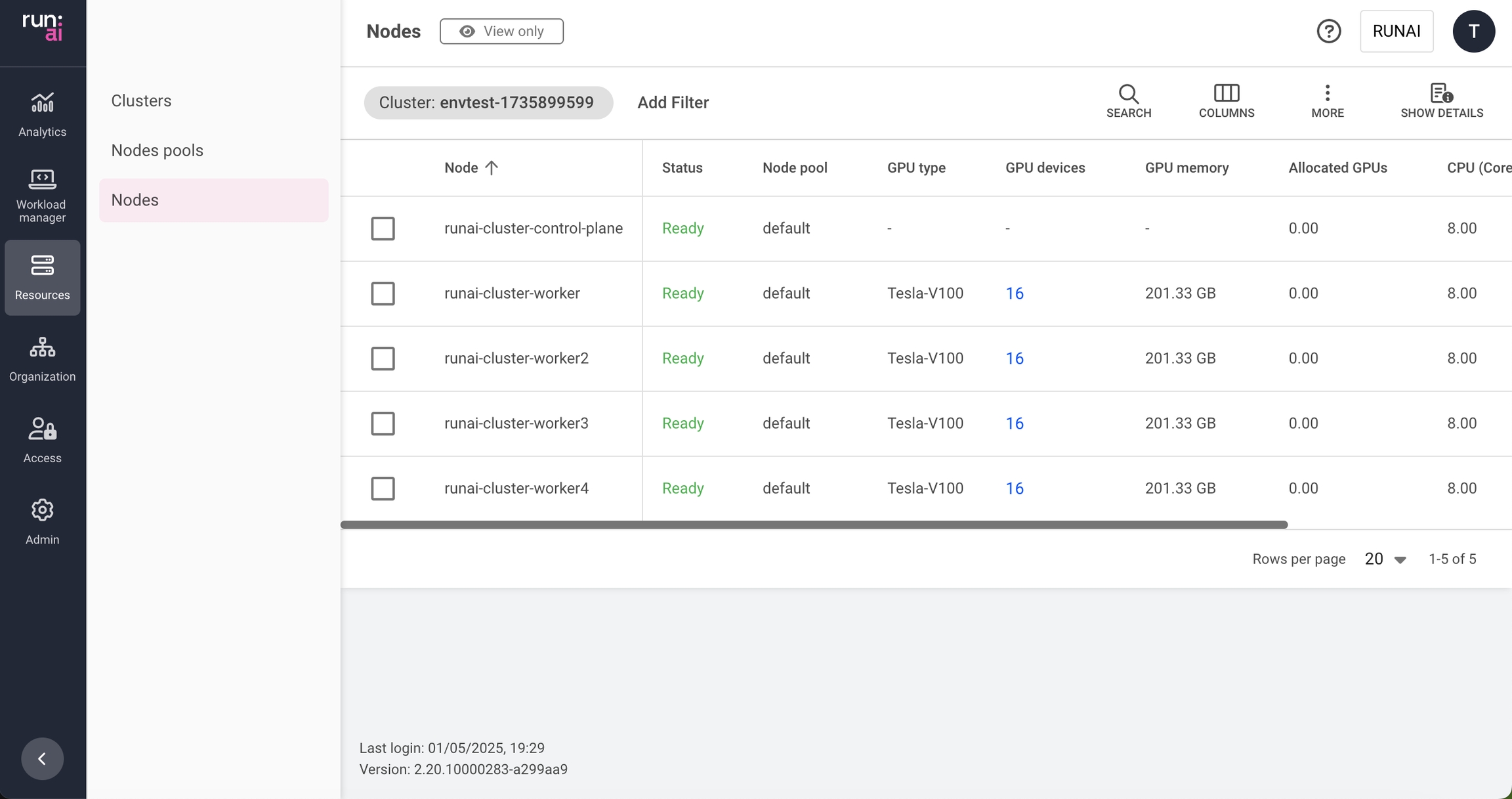Open the Columns chooser icon
Screen dimensions: 1512x799
tap(1226, 93)
